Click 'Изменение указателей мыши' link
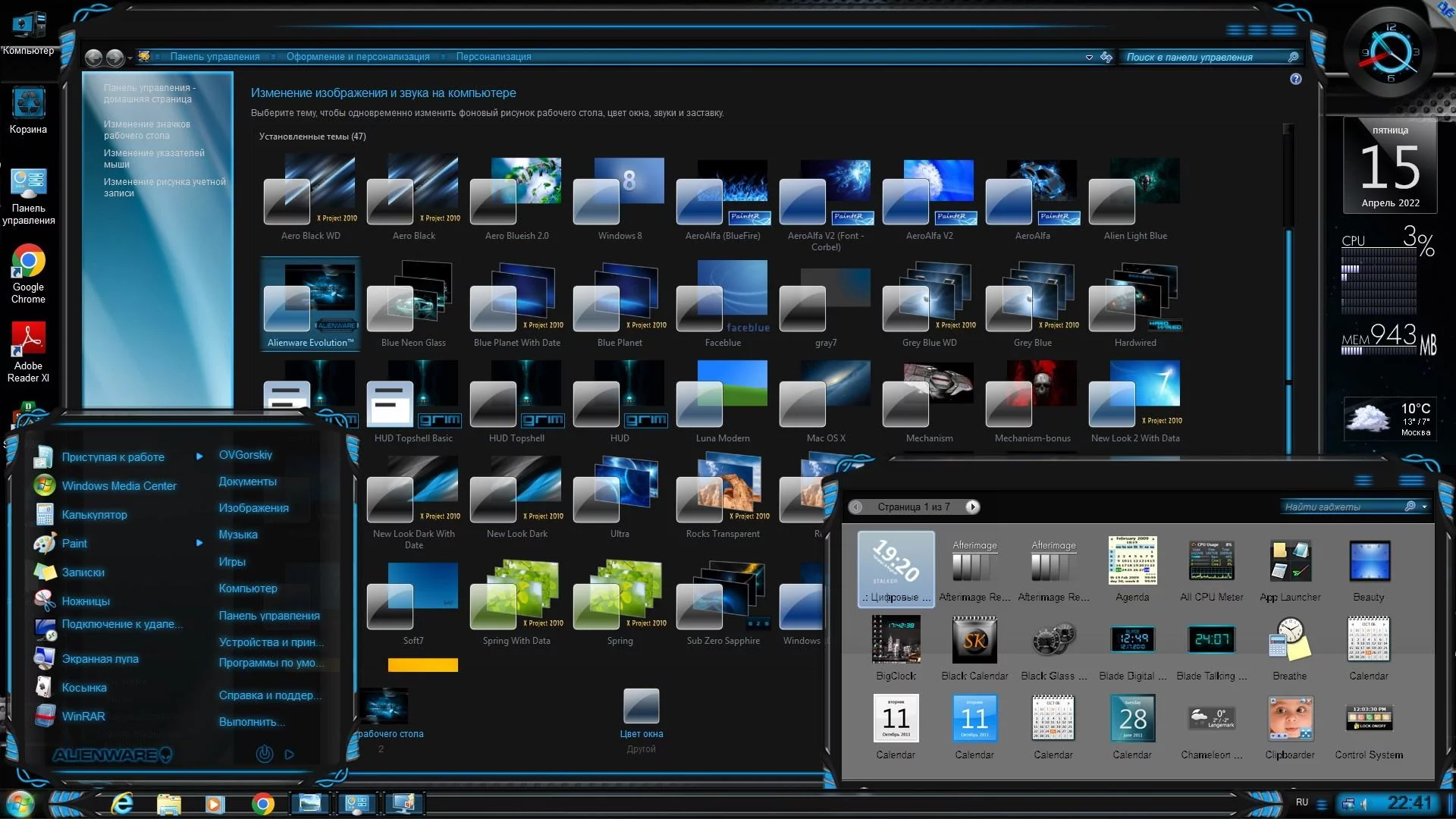Image resolution: width=1456 pixels, height=819 pixels. [154, 158]
